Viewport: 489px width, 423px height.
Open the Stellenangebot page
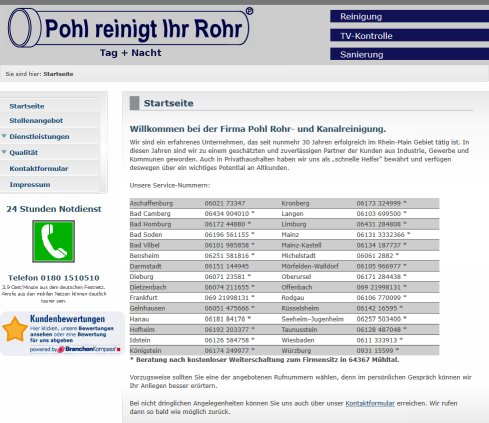[36, 120]
